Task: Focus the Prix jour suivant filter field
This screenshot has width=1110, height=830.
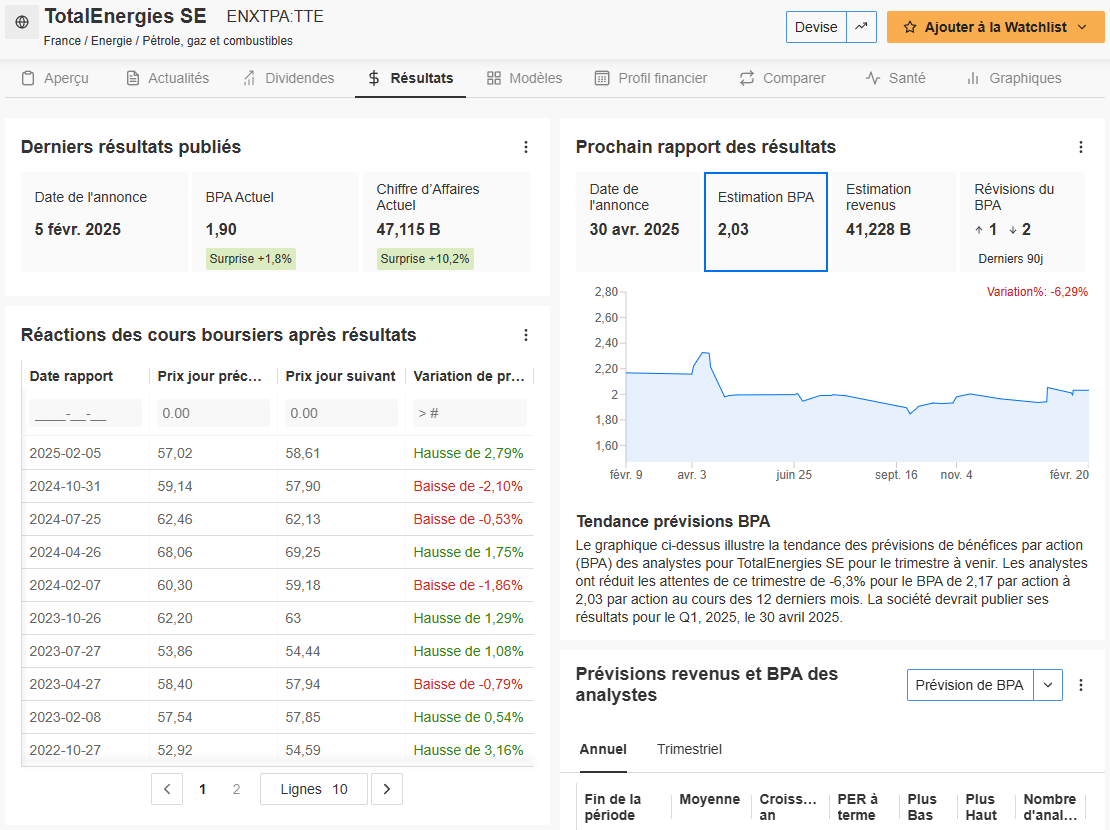Action: pyautogui.click(x=341, y=413)
